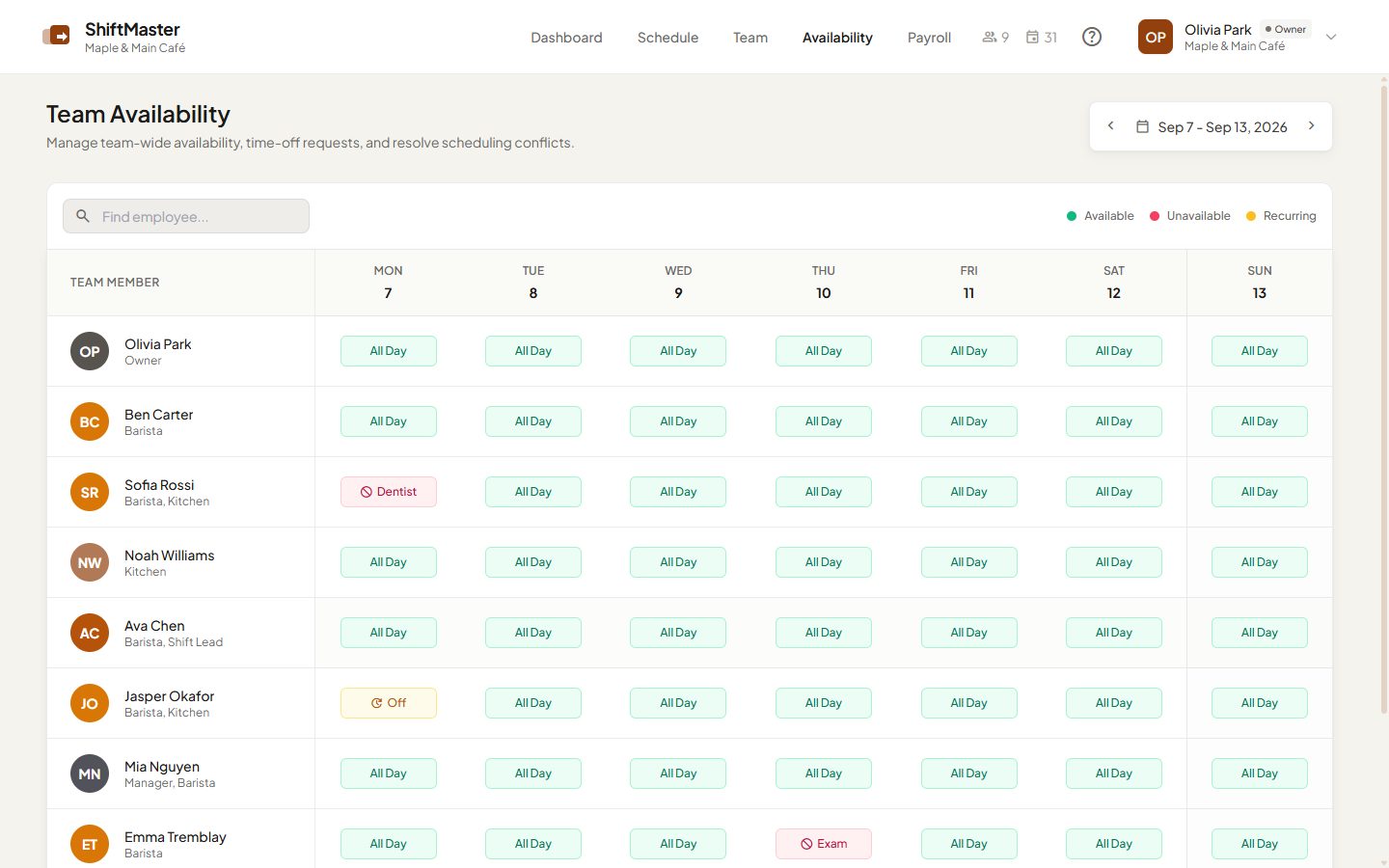The image size is (1389, 868).
Task: Click Jasper Okafor's JO avatar
Action: (90, 703)
